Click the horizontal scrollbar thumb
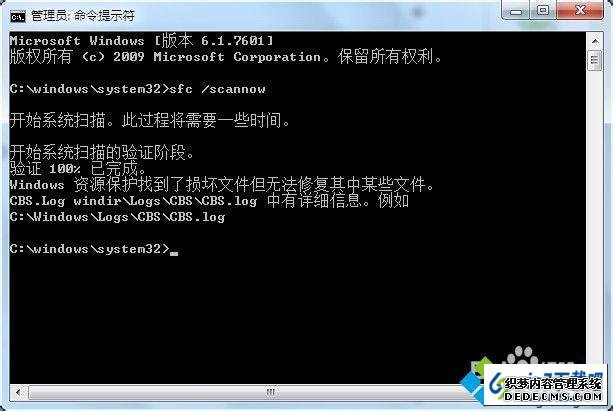This screenshot has width=613, height=411. click(270, 392)
